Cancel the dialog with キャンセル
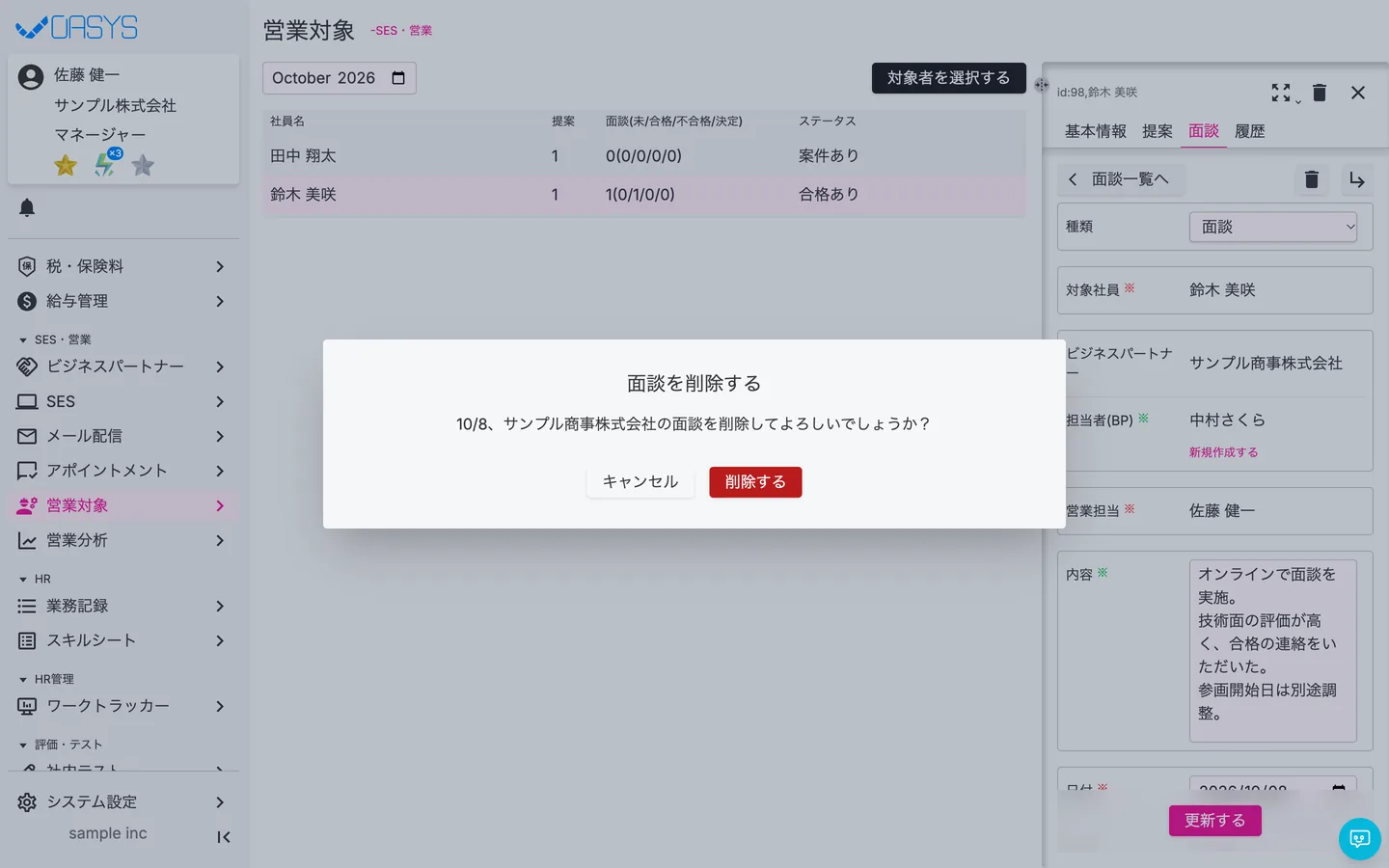The width and height of the screenshot is (1389, 868). 640,482
